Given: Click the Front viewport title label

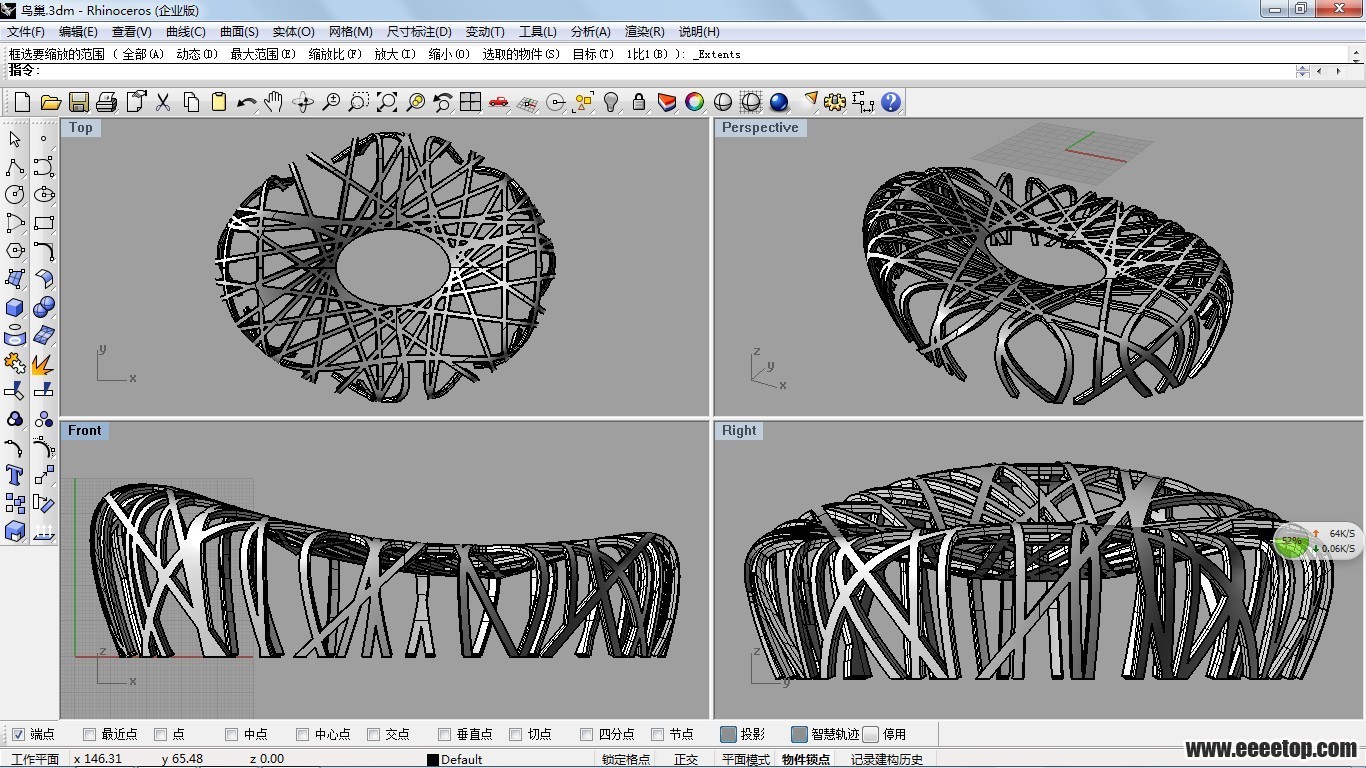Looking at the screenshot, I should [x=84, y=430].
